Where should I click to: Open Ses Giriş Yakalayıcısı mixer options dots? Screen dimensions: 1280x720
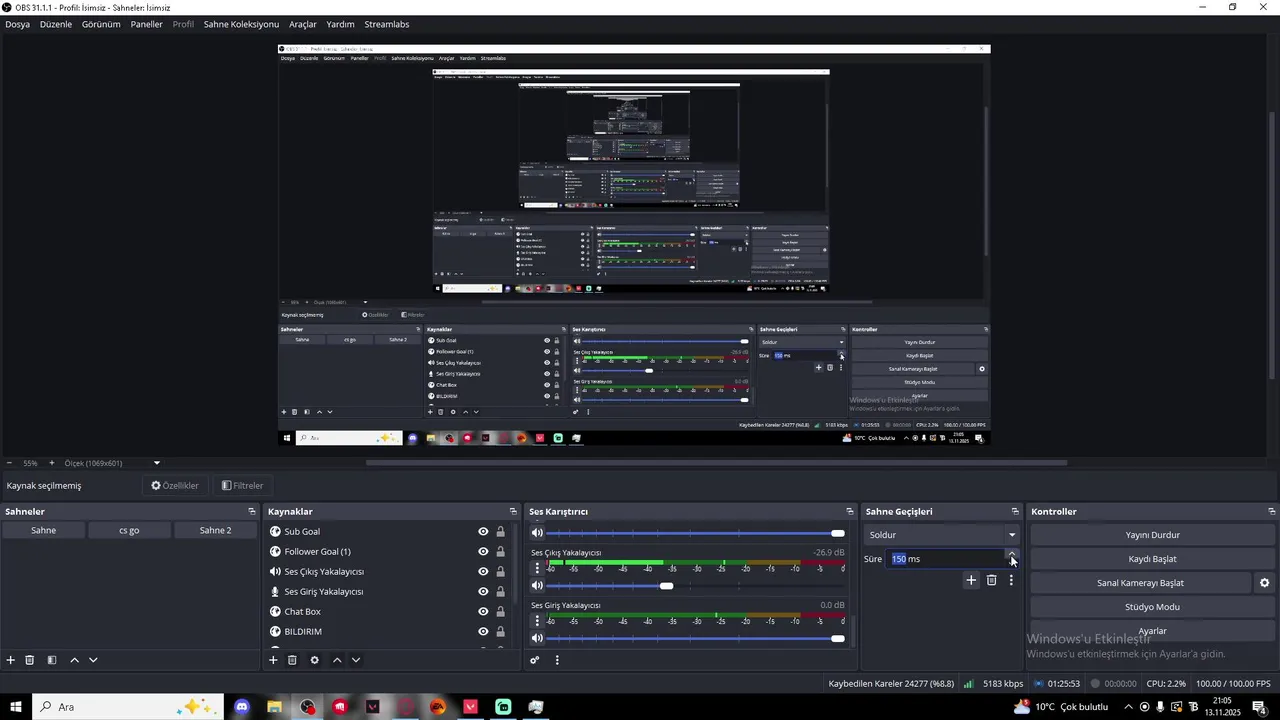click(x=537, y=621)
